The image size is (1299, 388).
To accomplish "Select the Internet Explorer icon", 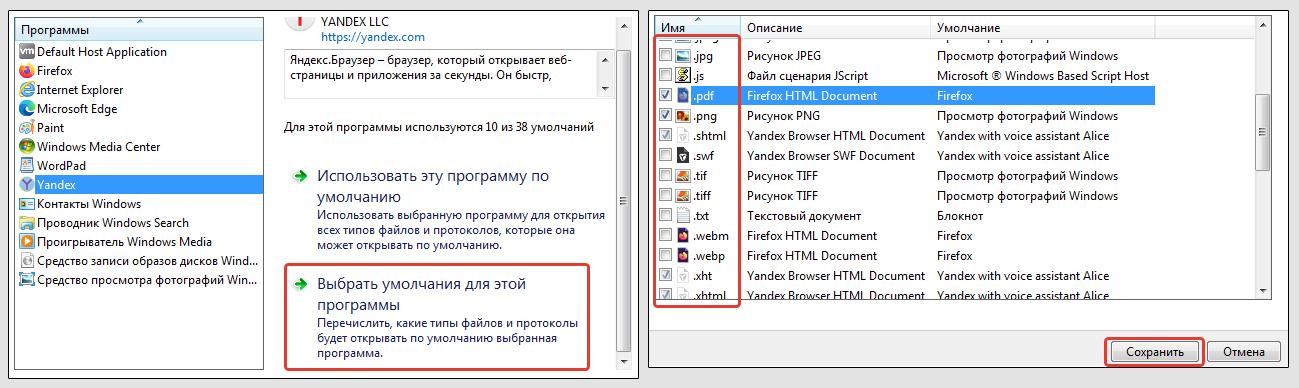I will point(27,90).
